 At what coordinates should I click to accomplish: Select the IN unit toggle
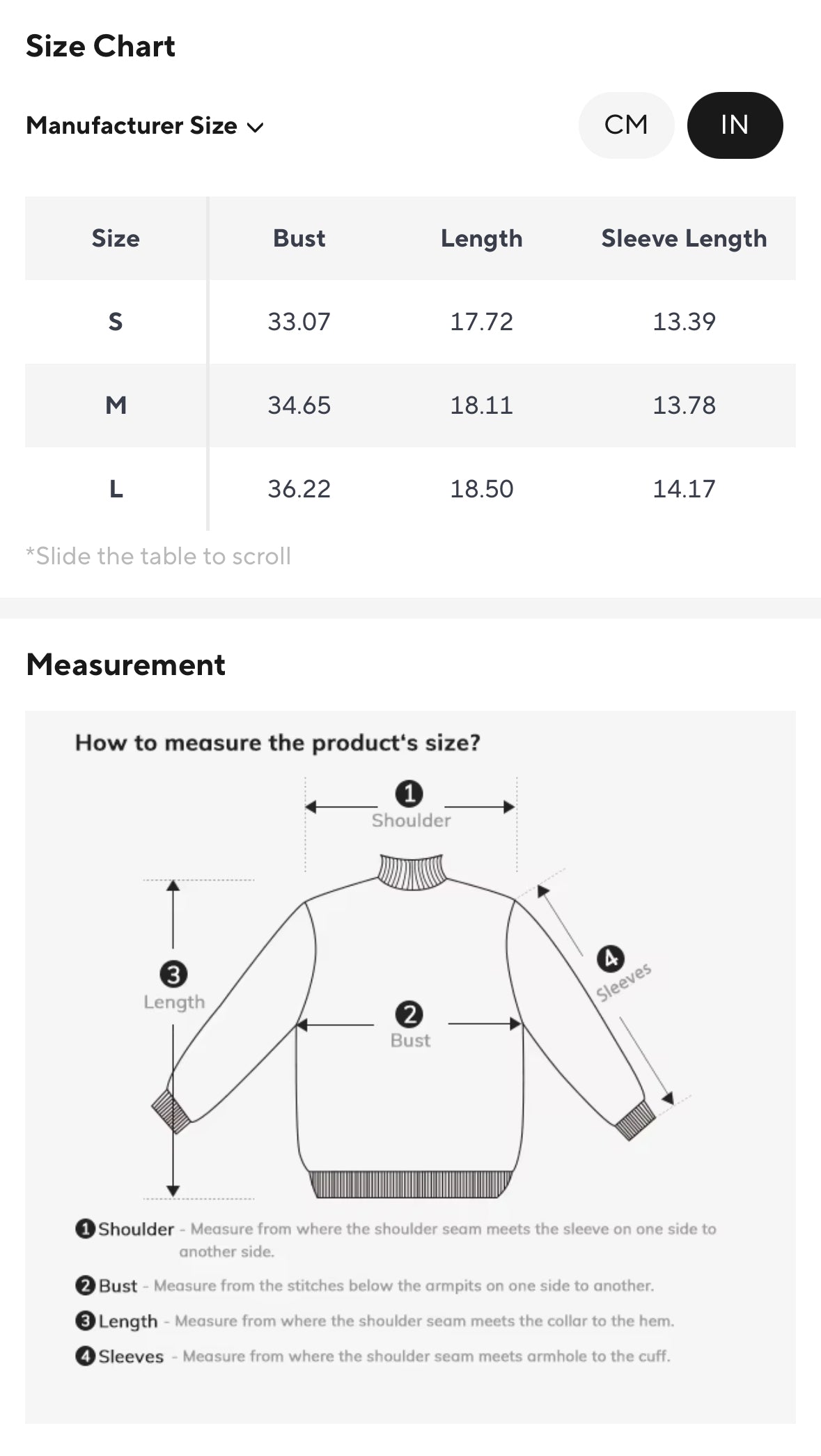coord(735,125)
